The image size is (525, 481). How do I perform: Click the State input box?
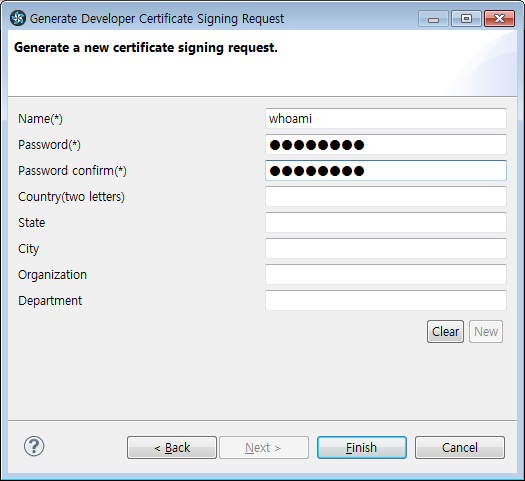click(386, 223)
